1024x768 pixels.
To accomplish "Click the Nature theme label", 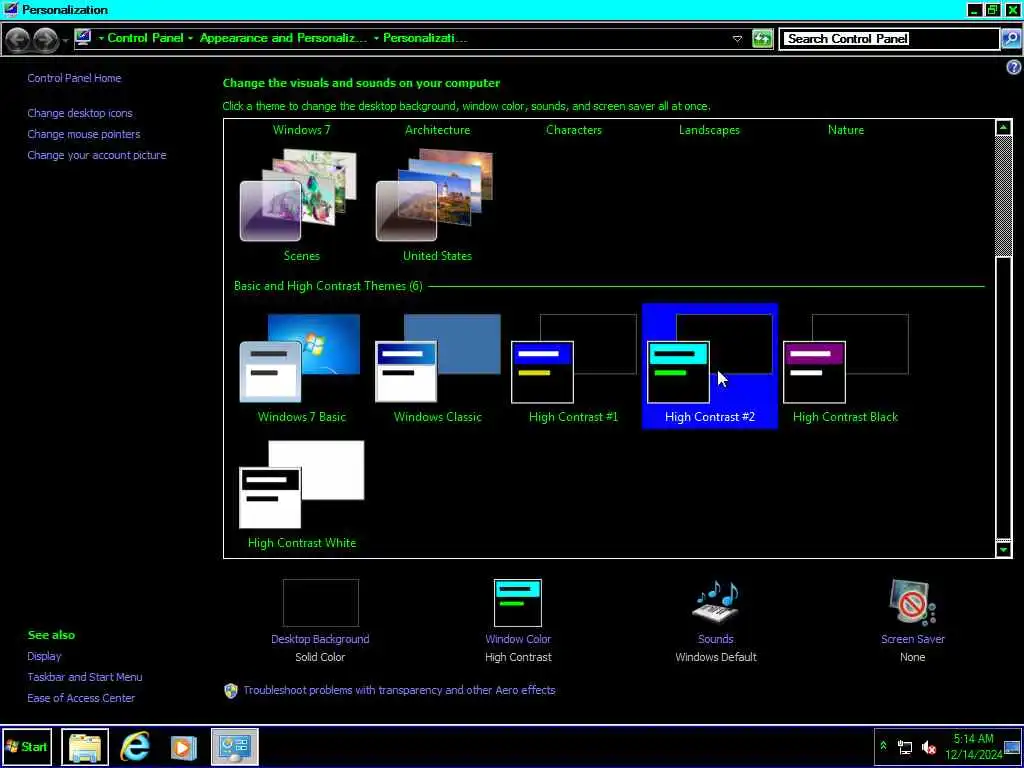I will point(846,129).
